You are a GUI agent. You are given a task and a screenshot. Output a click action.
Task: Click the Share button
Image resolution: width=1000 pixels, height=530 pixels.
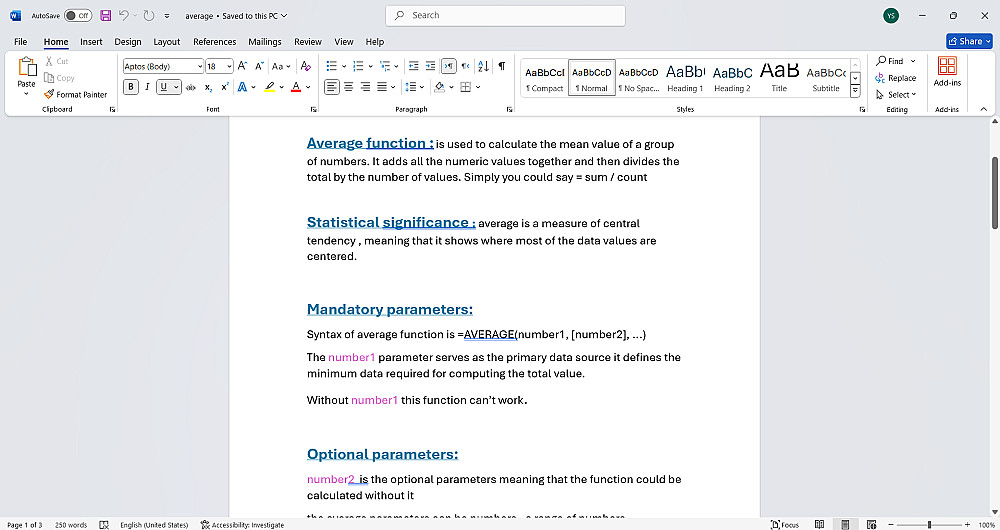click(968, 41)
